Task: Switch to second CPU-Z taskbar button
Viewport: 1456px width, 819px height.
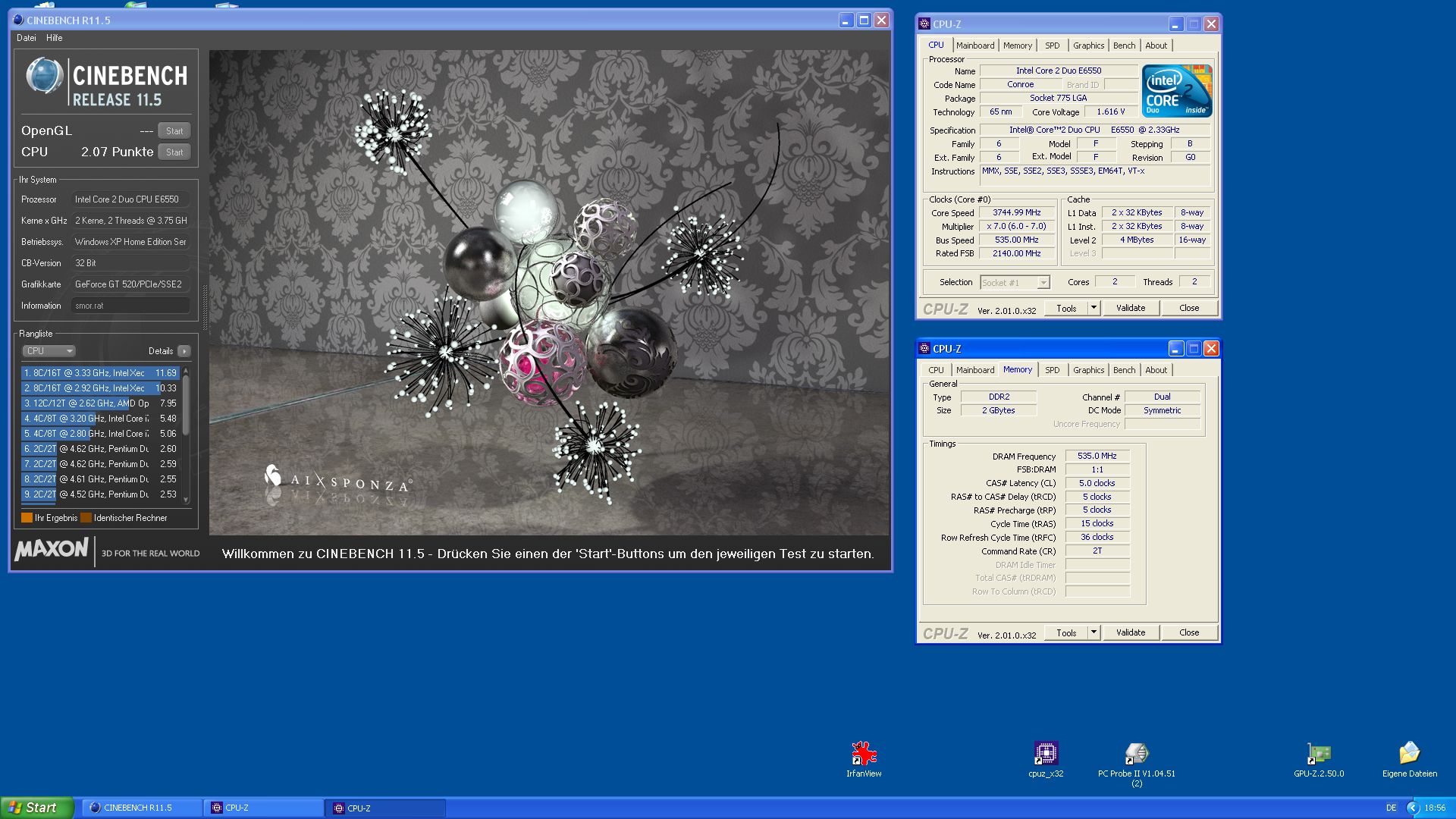Action: pyautogui.click(x=386, y=808)
